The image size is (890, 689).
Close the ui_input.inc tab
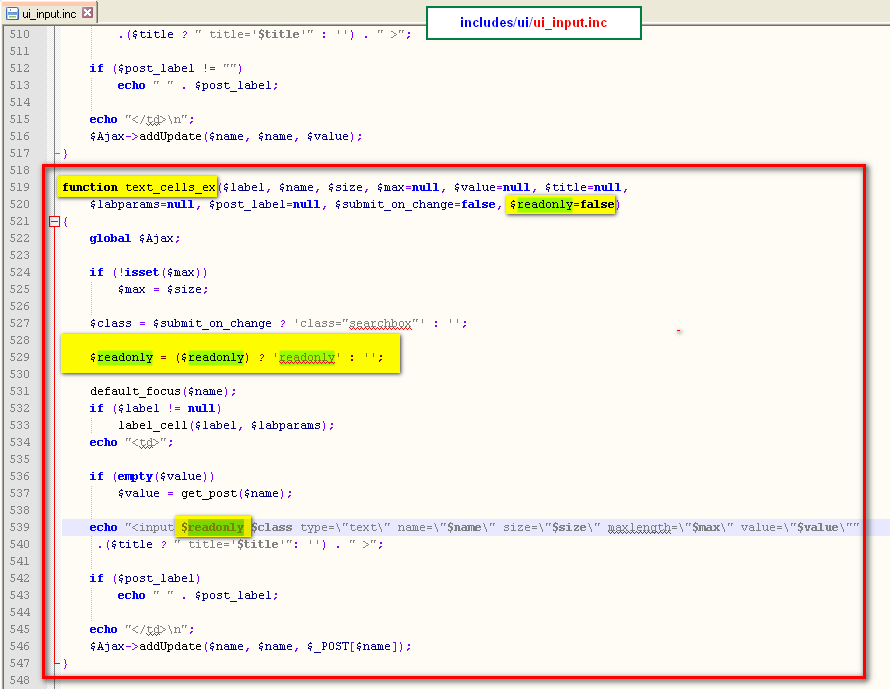tap(87, 12)
